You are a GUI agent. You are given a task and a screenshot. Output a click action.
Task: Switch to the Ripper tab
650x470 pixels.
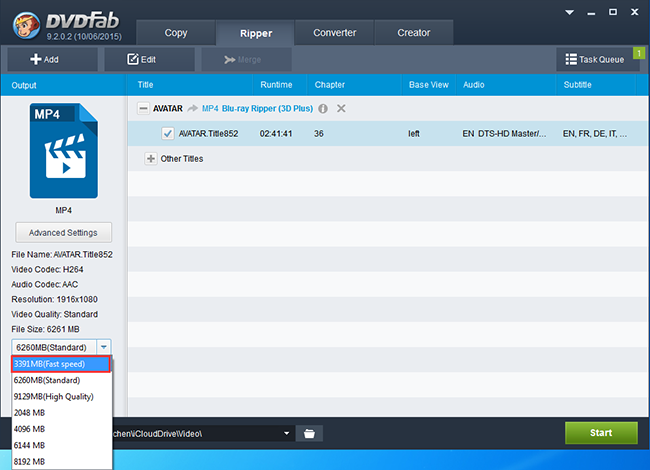[256, 33]
